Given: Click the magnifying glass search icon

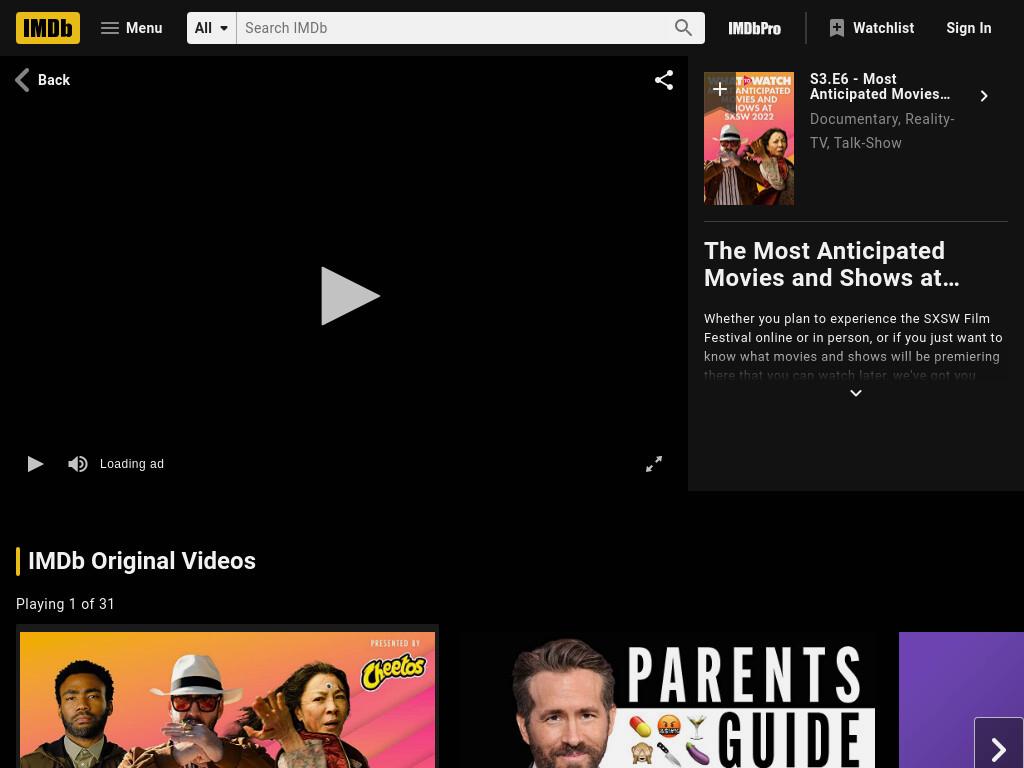Looking at the screenshot, I should pyautogui.click(x=683, y=27).
